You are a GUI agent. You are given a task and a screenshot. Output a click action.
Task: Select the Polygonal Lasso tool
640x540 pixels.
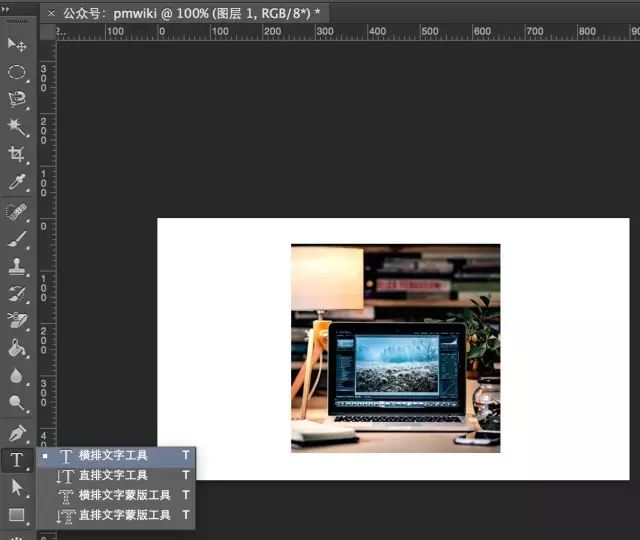pos(17,99)
